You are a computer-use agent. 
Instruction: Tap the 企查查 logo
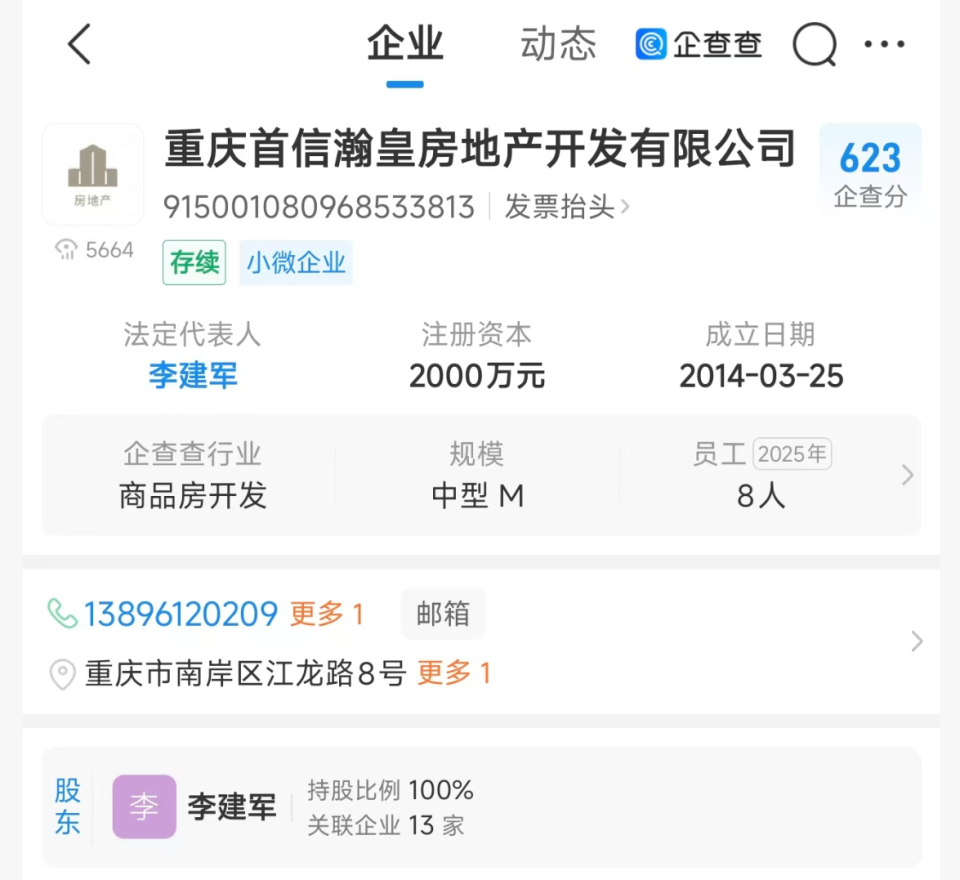coord(699,44)
